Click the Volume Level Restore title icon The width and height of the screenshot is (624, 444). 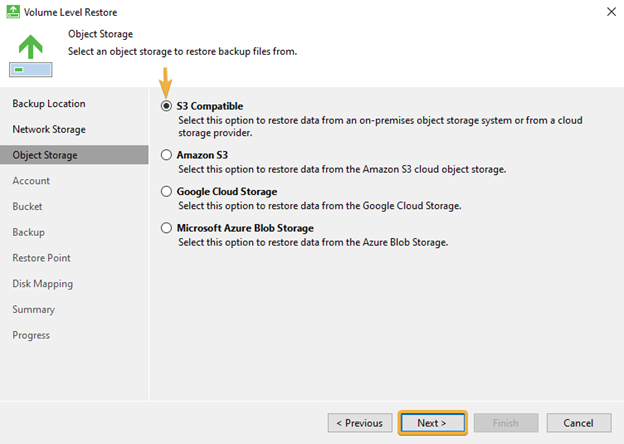[x=13, y=12]
